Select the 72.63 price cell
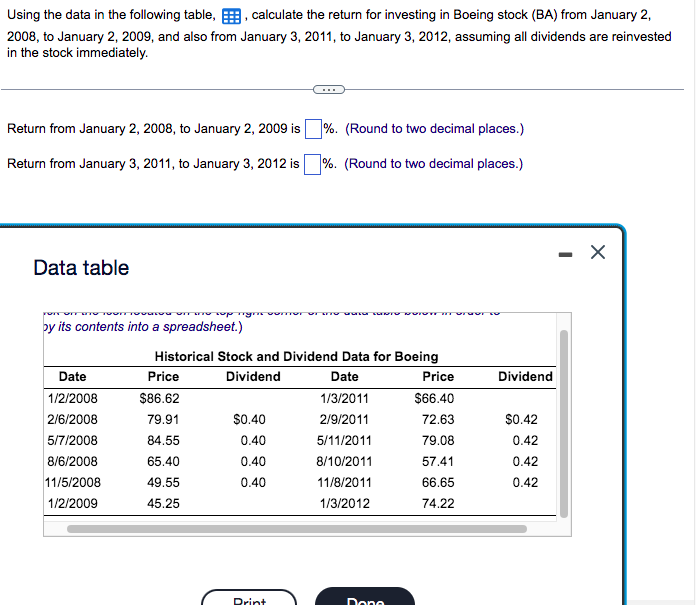The height and width of the screenshot is (605, 696). point(438,419)
